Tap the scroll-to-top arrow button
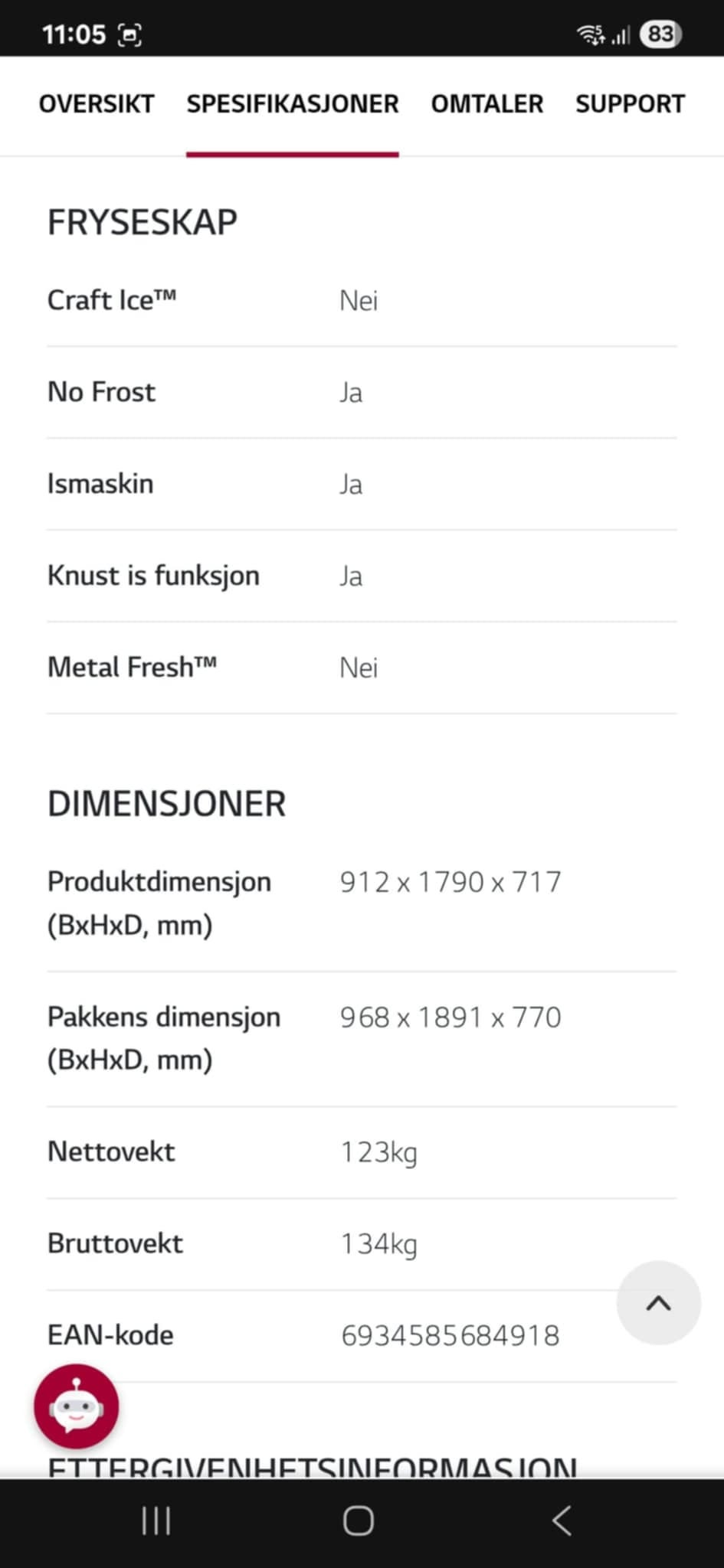 coord(658,1302)
